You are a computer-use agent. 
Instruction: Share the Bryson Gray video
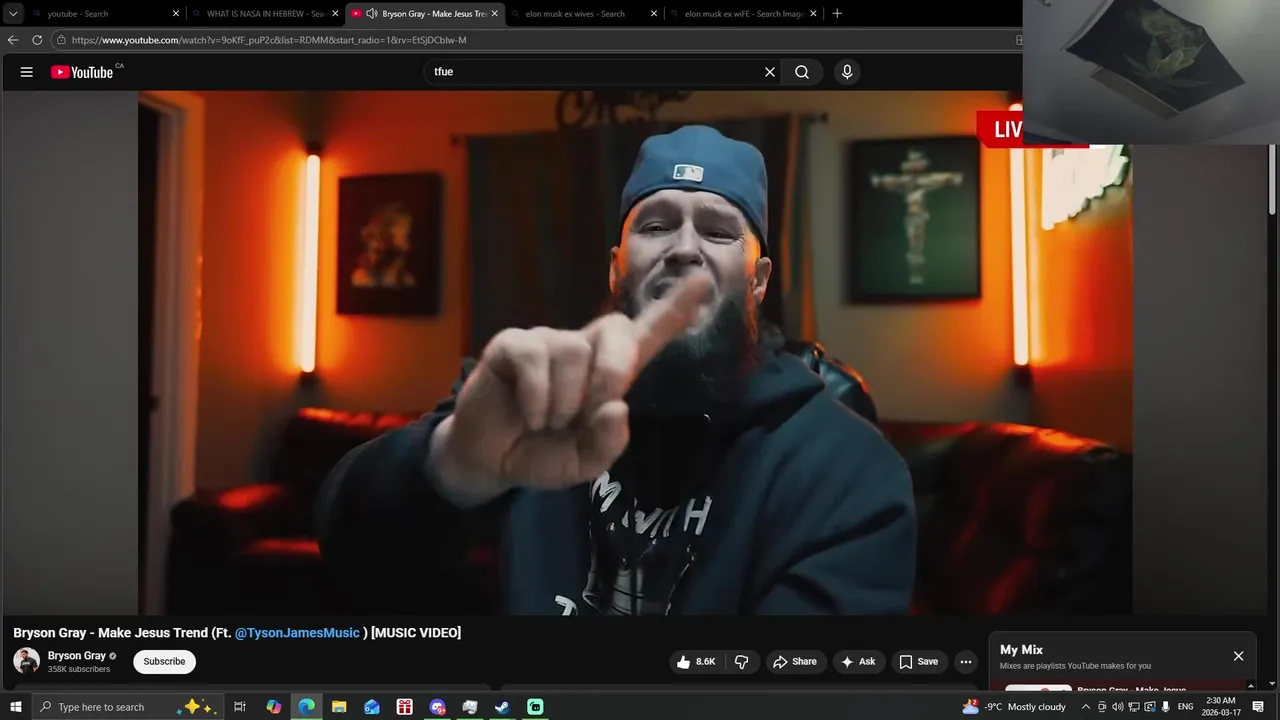coord(795,662)
